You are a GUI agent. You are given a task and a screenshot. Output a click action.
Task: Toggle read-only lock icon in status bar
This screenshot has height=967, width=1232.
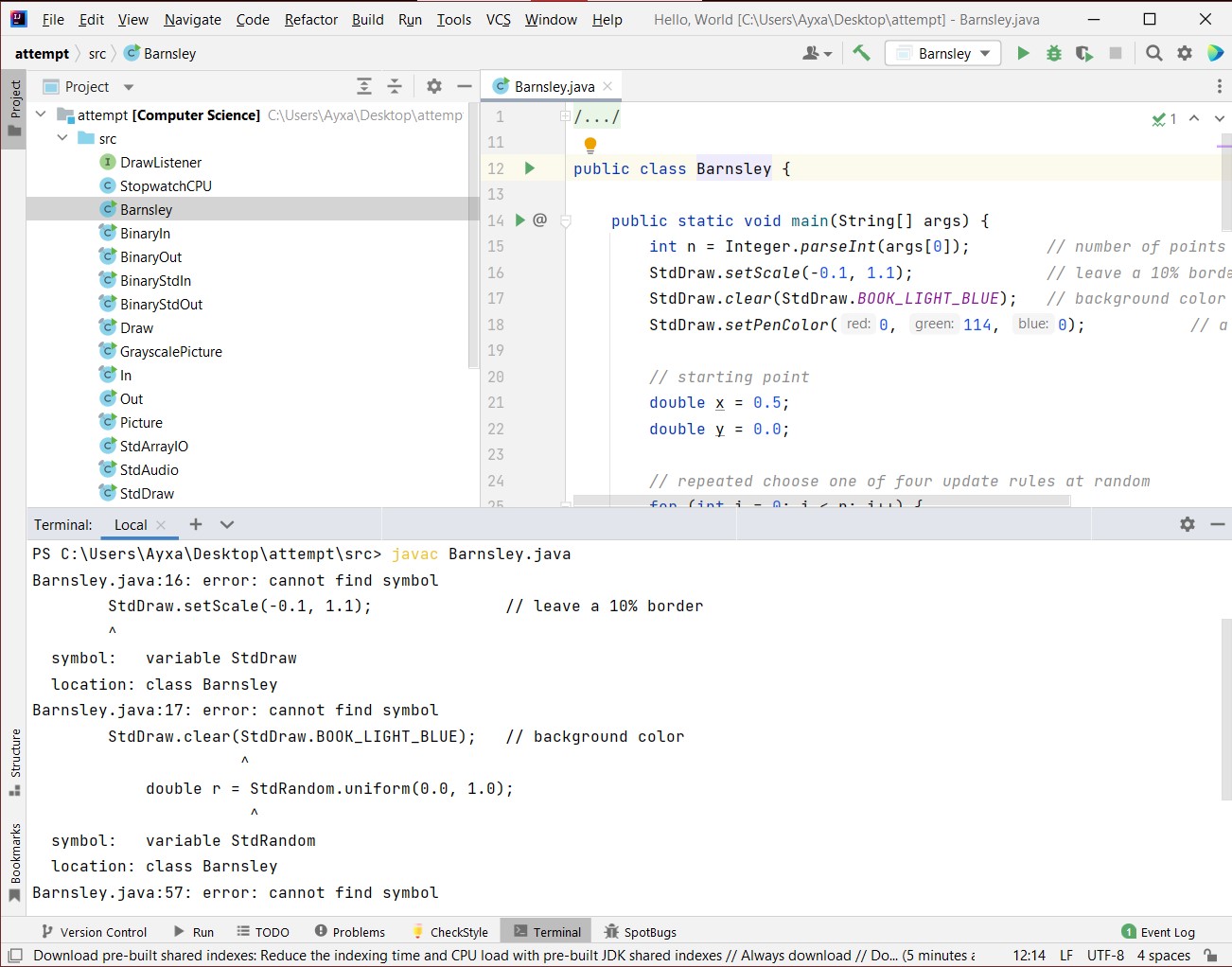(1210, 956)
